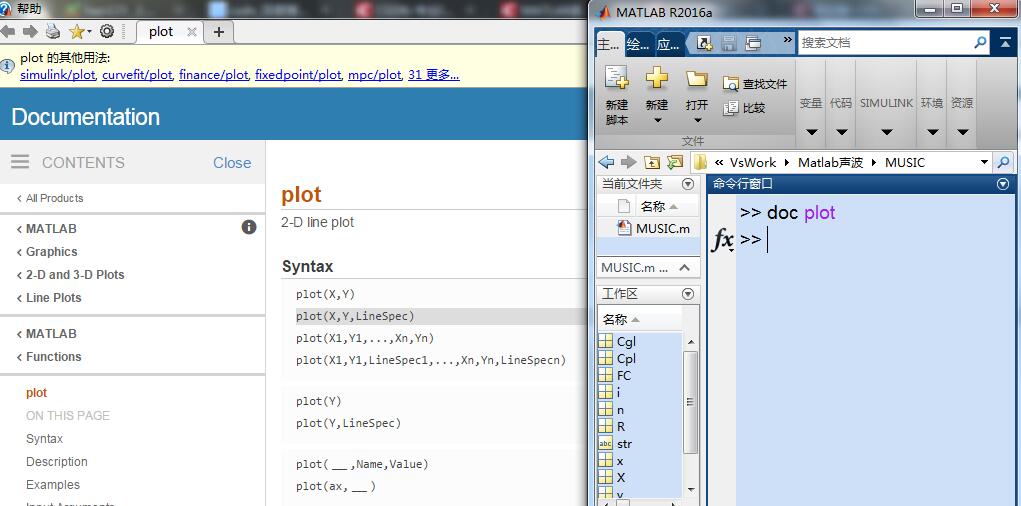Go back in MATLAB folder toolbar

606,162
